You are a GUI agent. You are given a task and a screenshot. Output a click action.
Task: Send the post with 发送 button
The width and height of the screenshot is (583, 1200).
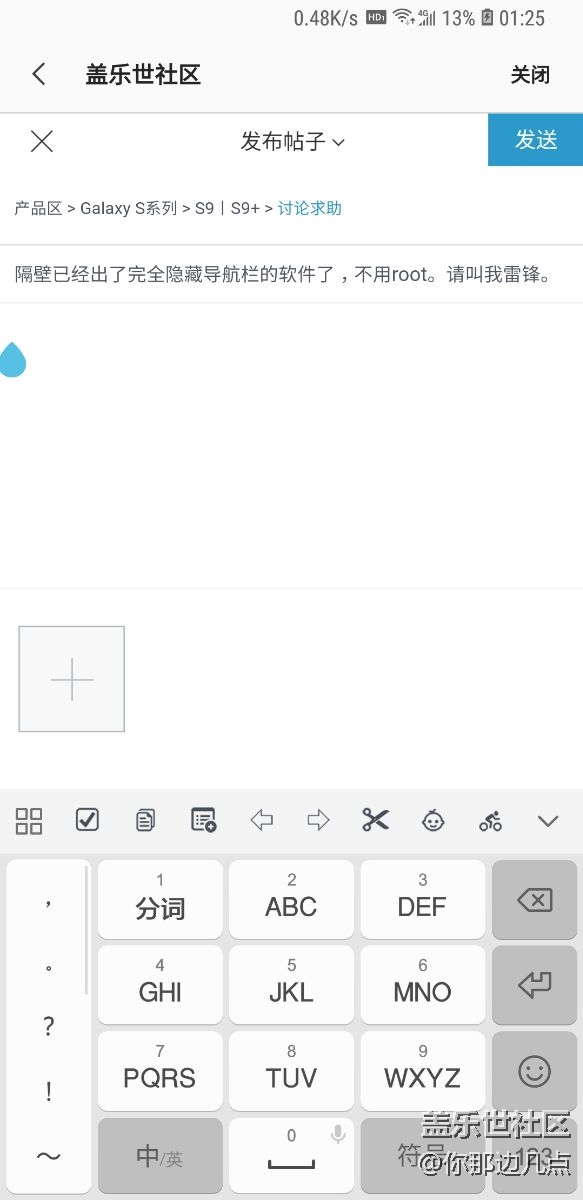(x=535, y=140)
